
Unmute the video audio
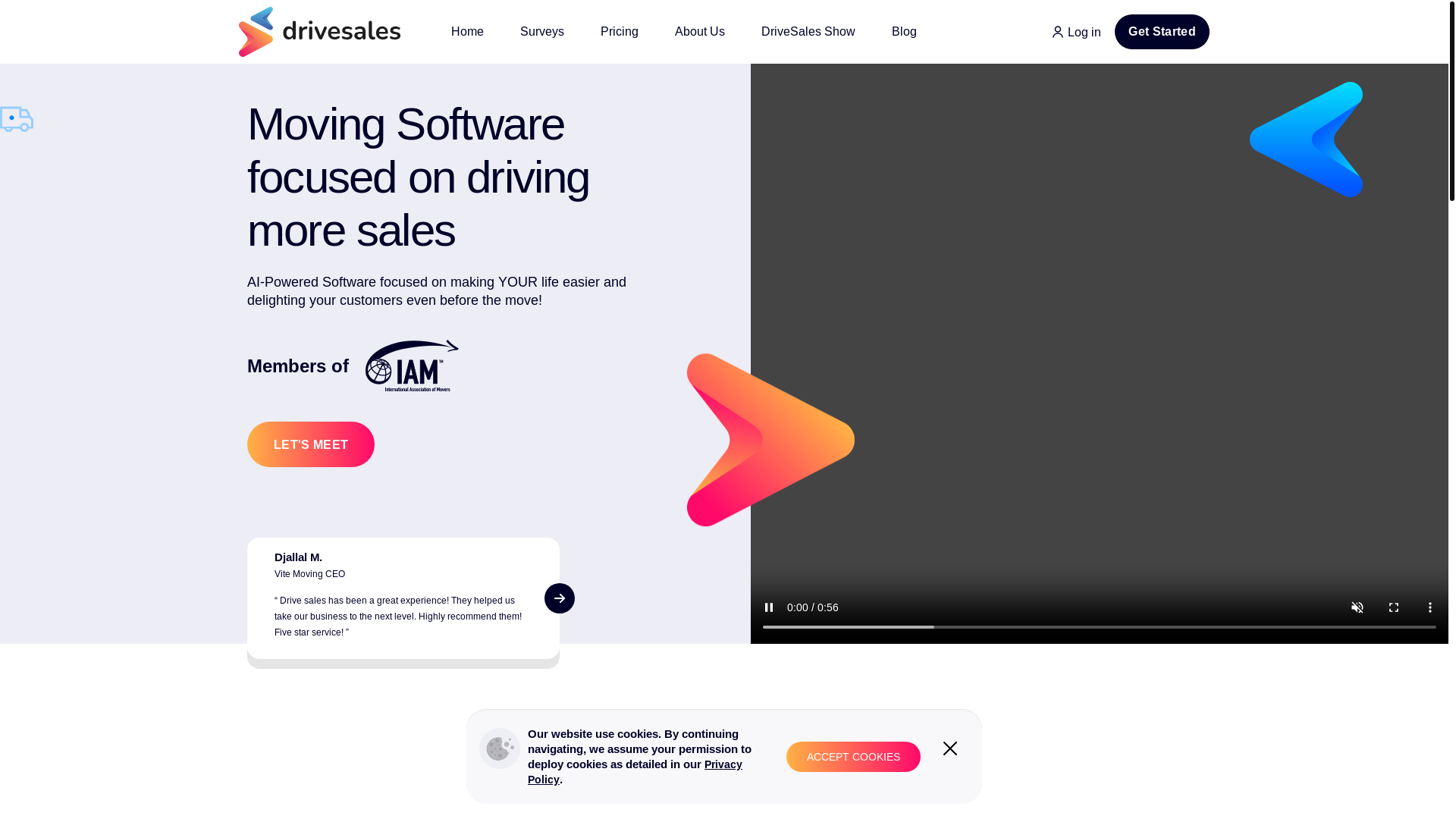pos(1357,607)
